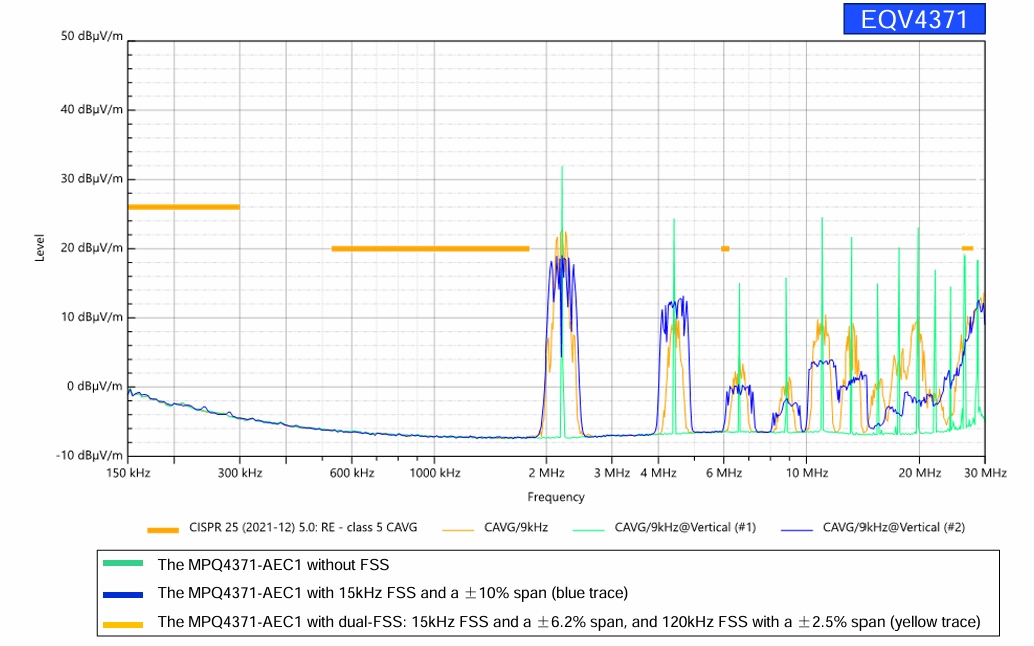1034x646 pixels.
Task: Click the orange limit line near 26 dBµV/m
Action: point(183,207)
